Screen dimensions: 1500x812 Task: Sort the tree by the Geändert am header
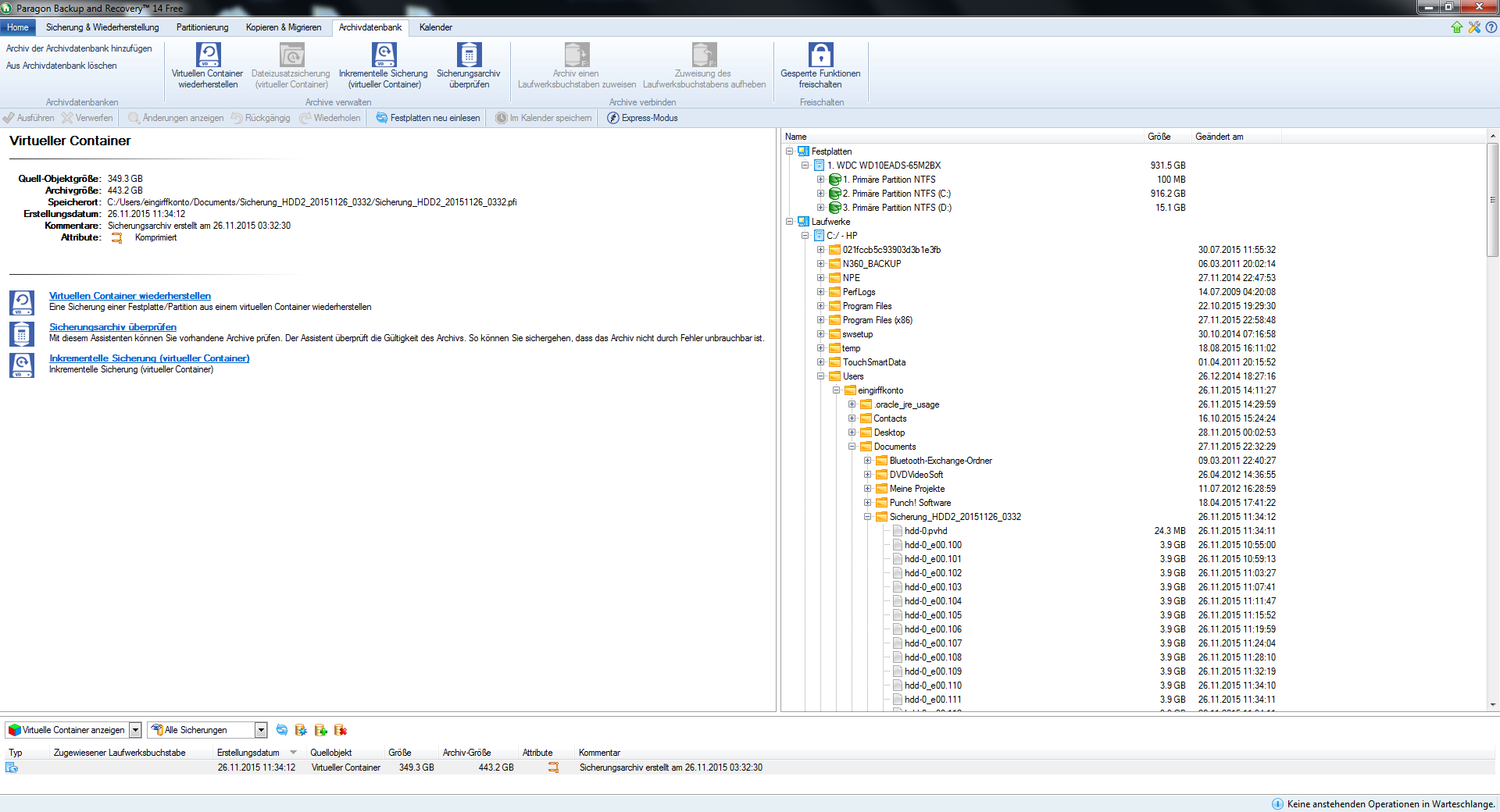coord(1237,137)
